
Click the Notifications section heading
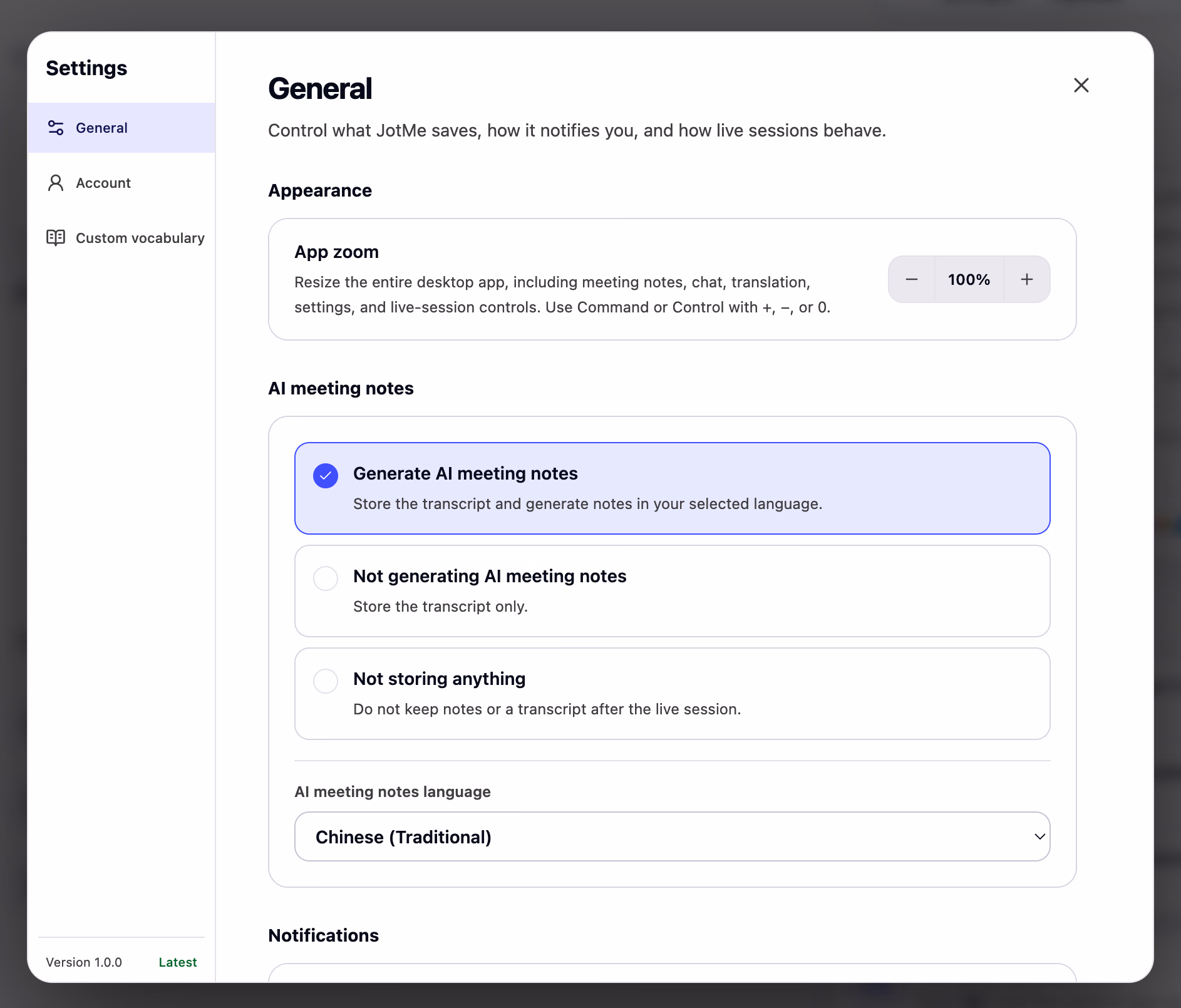pyautogui.click(x=324, y=935)
